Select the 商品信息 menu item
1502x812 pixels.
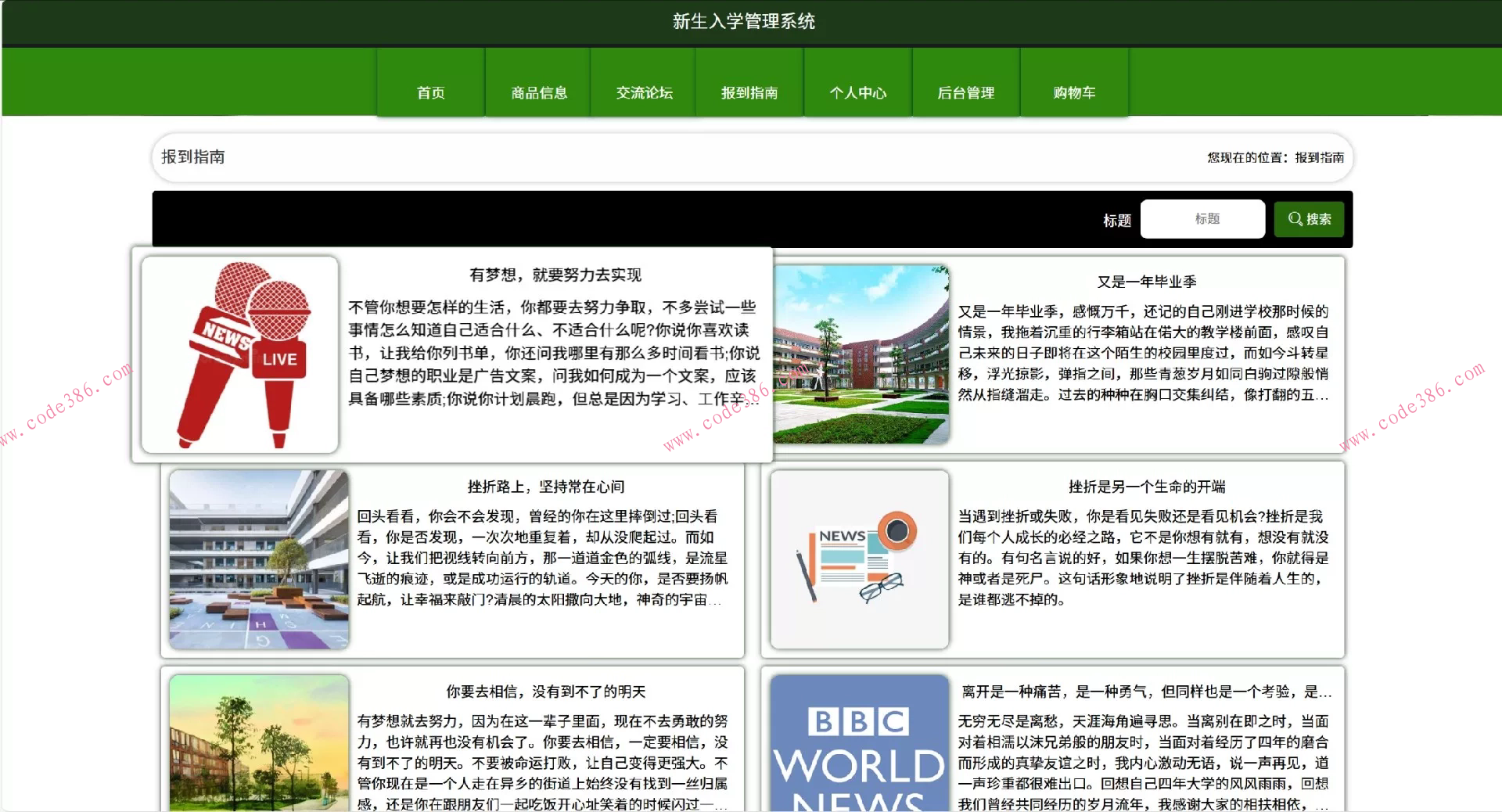pos(538,92)
